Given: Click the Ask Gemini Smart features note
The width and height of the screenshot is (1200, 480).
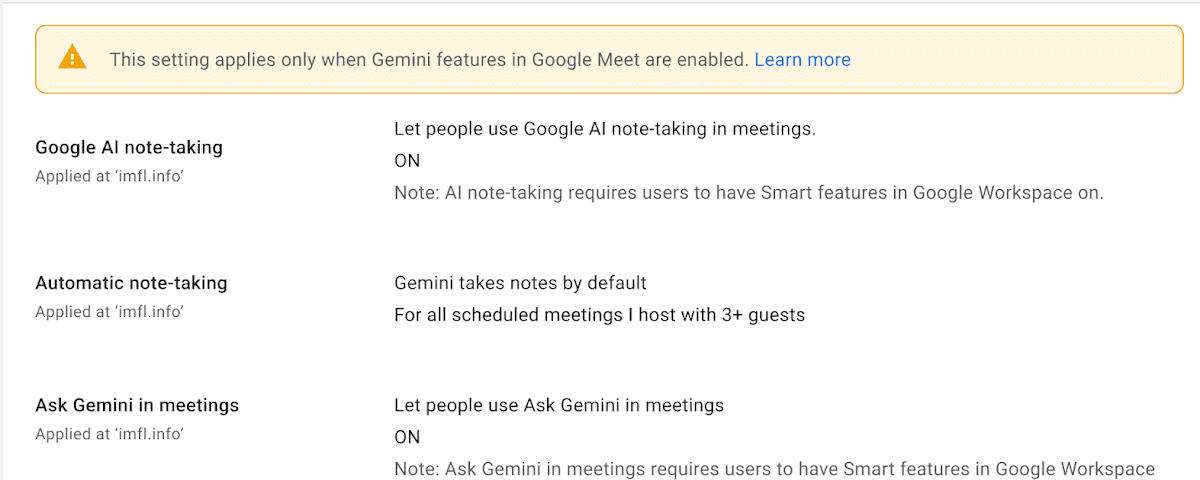Looking at the screenshot, I should tap(774, 469).
